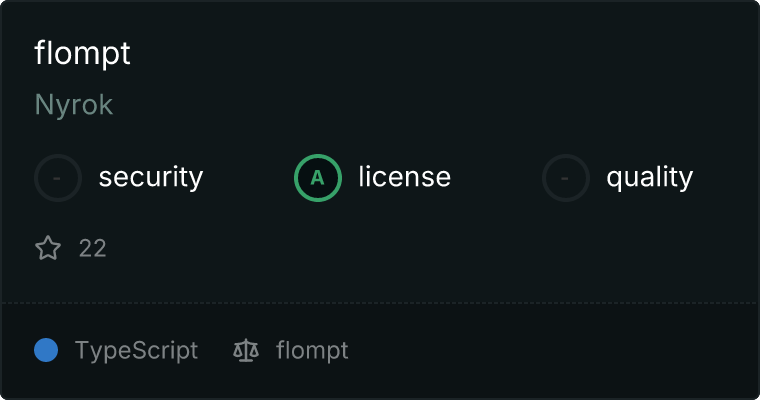The image size is (760, 400).
Task: Click the dashed divider above the footer
Action: (x=380, y=303)
